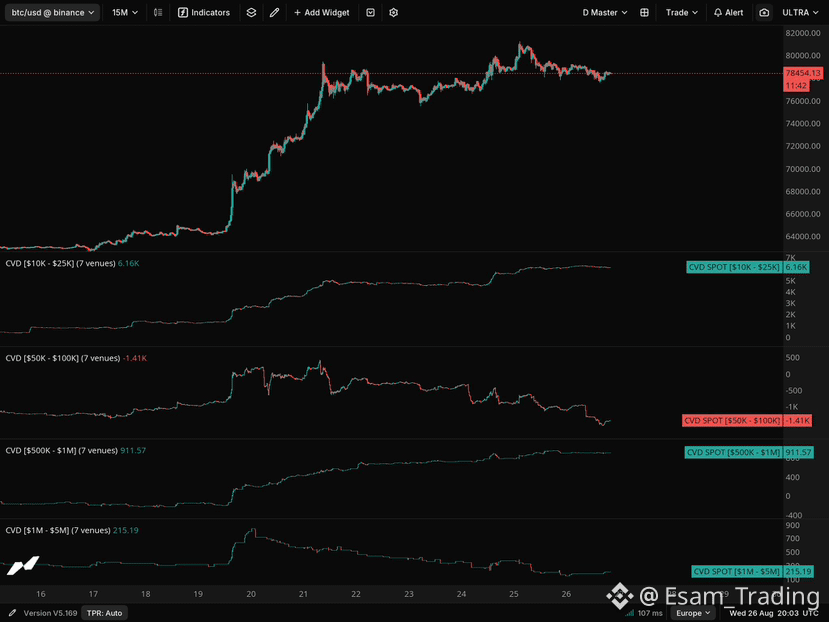Open chart settings gear icon
This screenshot has width=829, height=622.
393,13
